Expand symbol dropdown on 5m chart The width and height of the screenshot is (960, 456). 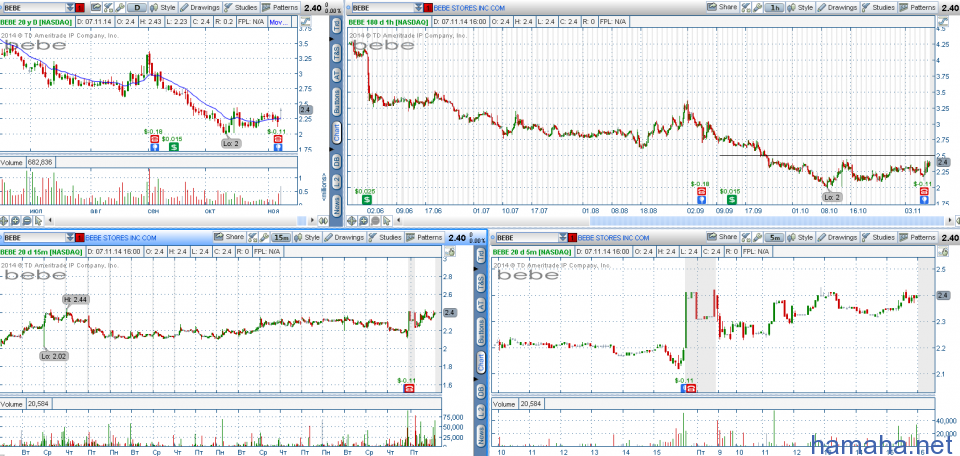[564, 237]
